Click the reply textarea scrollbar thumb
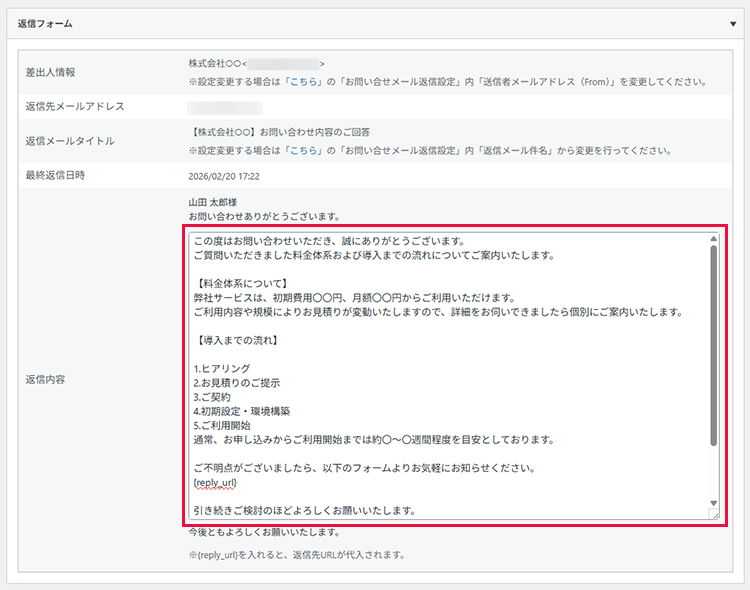 713,345
